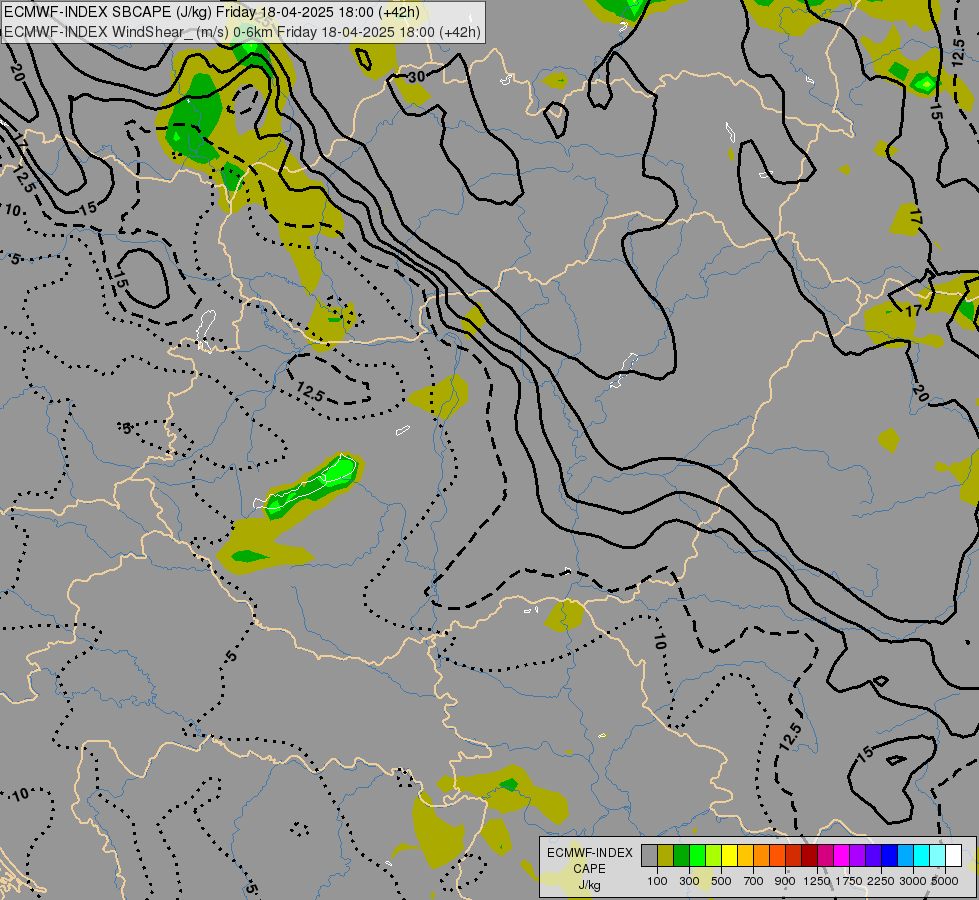This screenshot has height=900, width=979.
Task: Click the 3000 value in legend
Action: (913, 881)
